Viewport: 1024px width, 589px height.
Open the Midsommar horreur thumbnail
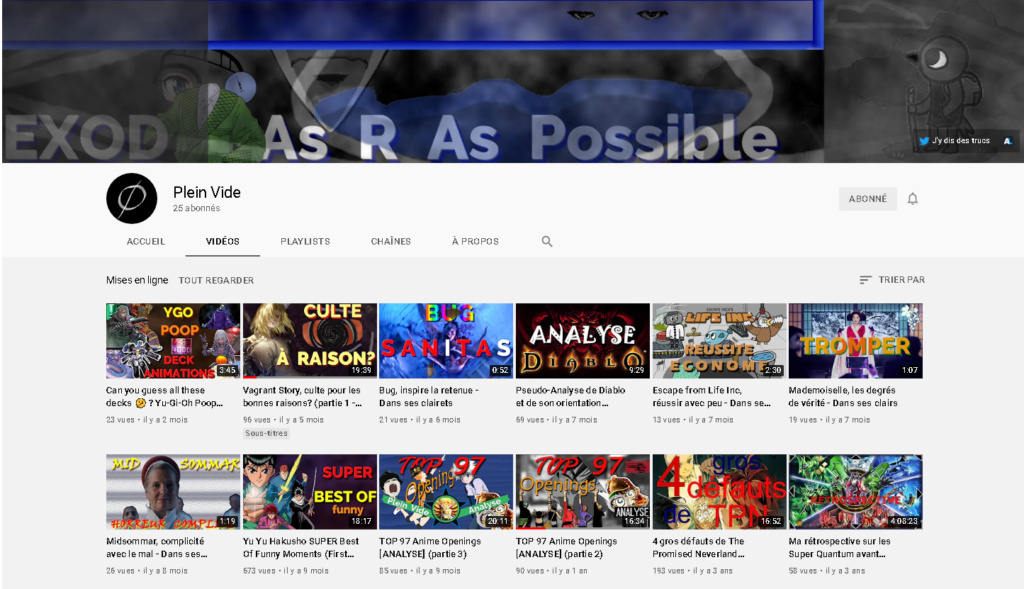pos(173,492)
